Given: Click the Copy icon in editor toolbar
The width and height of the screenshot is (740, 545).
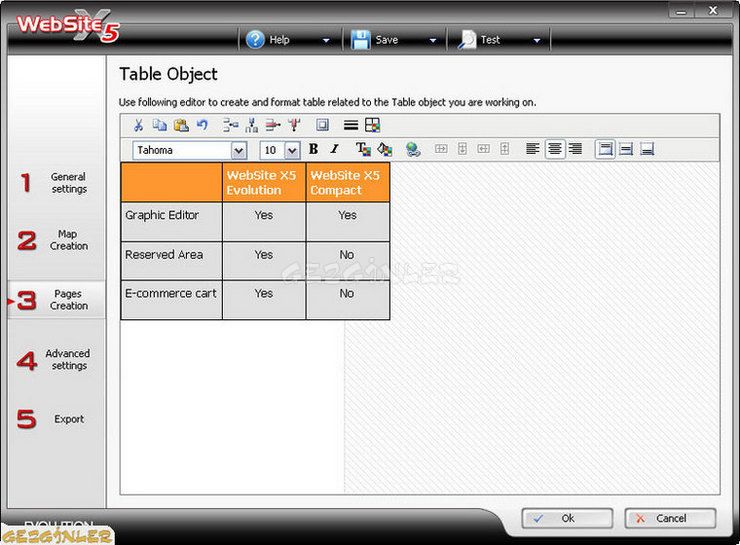Looking at the screenshot, I should (x=160, y=125).
